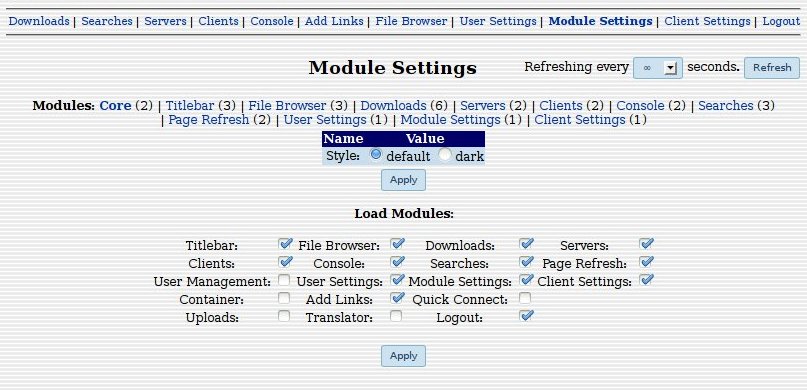Open Console module in Modules list
Viewport: 807px width, 390px height.
640,105
